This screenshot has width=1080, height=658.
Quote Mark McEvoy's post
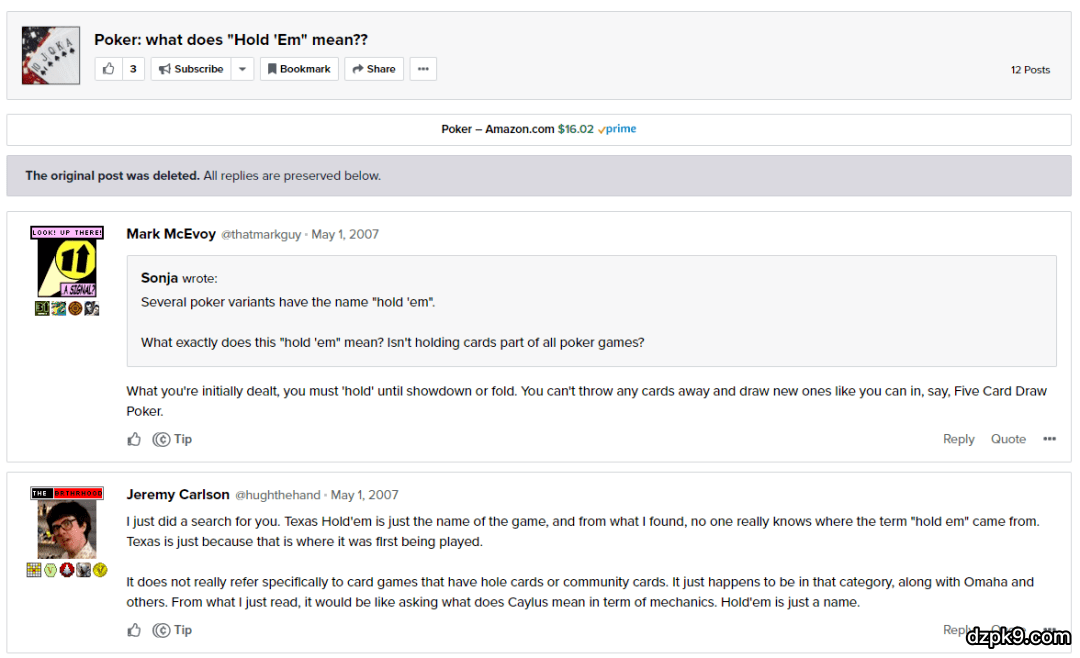(x=1008, y=439)
